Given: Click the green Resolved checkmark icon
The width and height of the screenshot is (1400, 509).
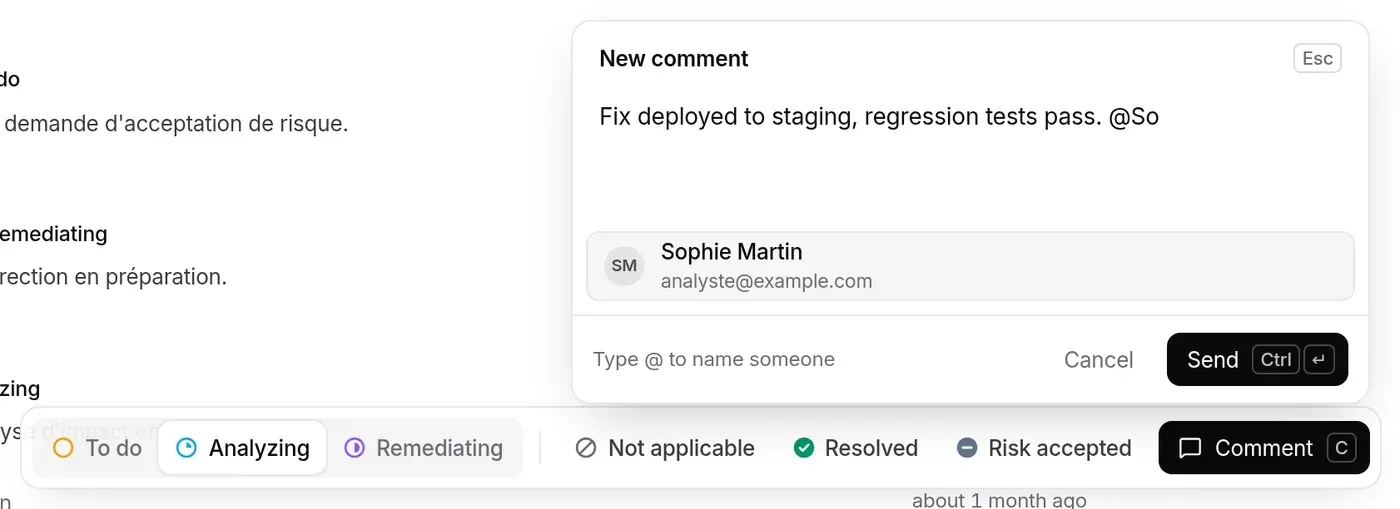Looking at the screenshot, I should (x=804, y=448).
